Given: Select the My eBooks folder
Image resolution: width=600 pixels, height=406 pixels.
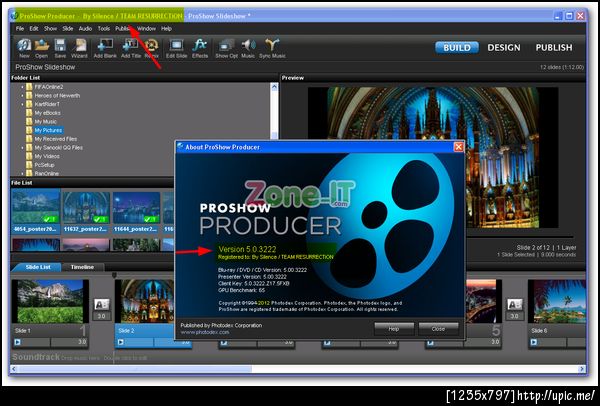Looking at the screenshot, I should pyautogui.click(x=47, y=113).
